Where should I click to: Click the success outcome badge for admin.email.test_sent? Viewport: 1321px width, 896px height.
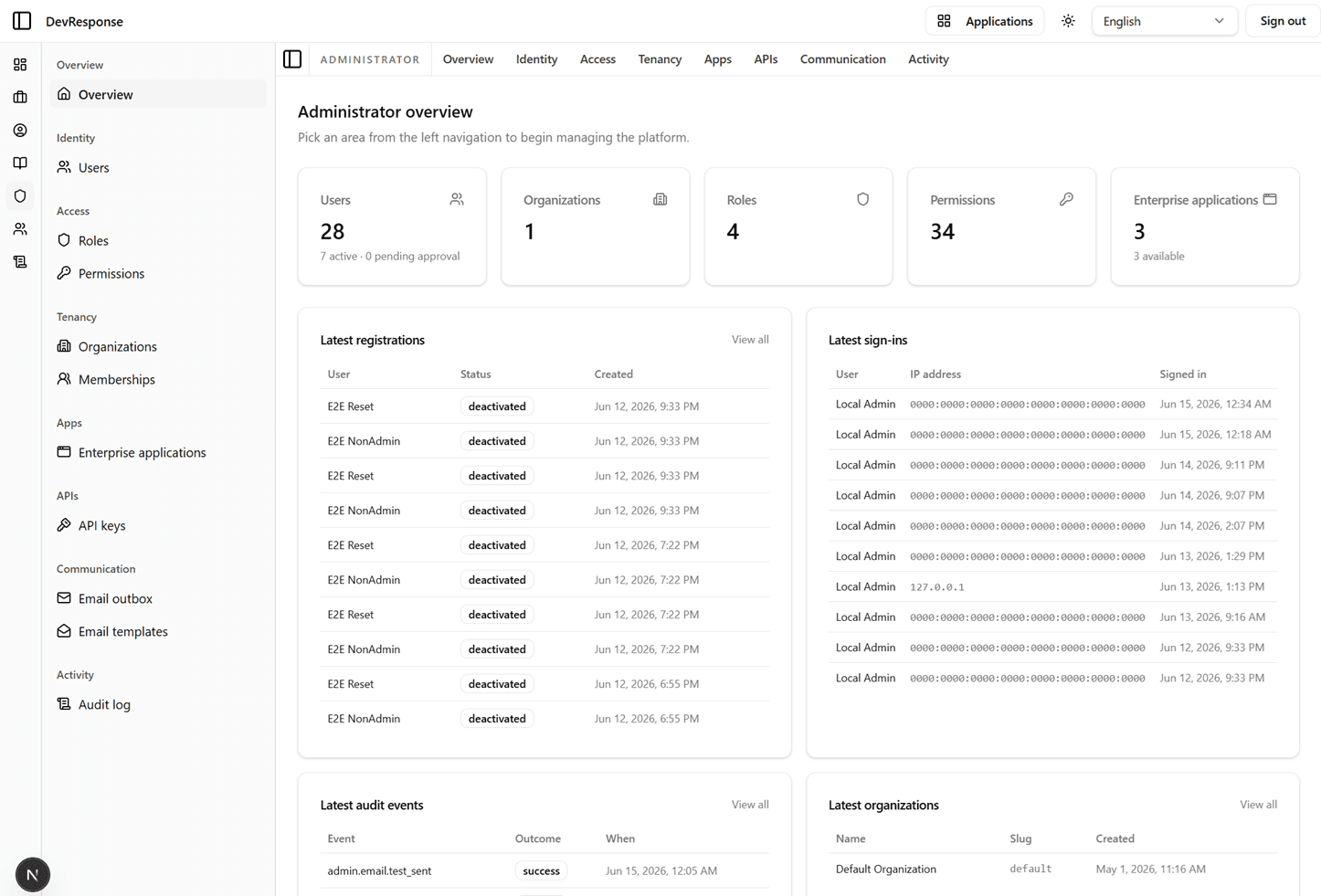click(x=541, y=871)
